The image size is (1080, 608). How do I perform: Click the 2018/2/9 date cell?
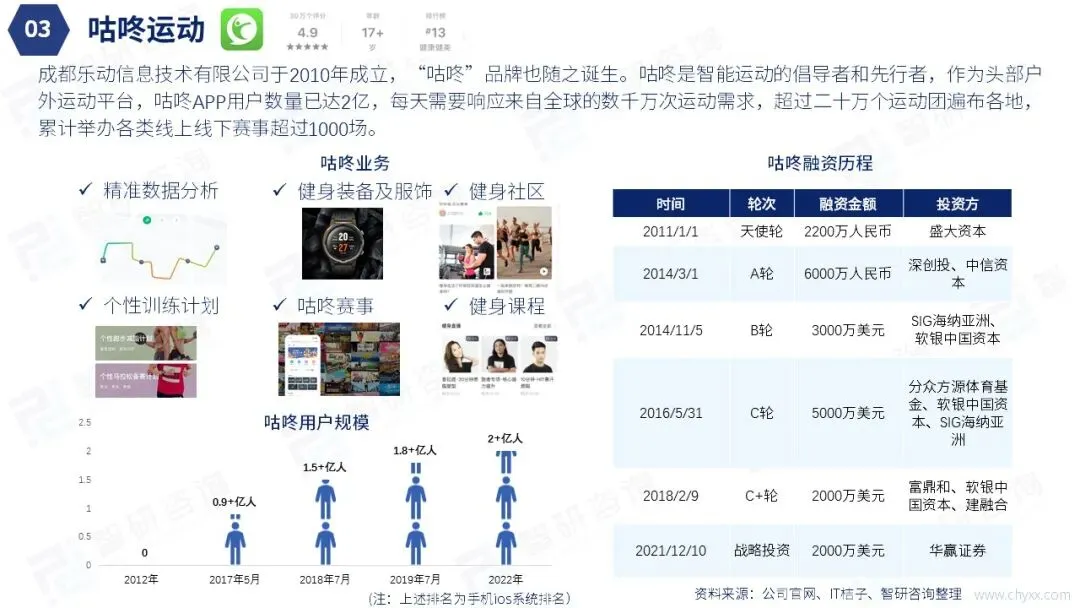coord(670,496)
